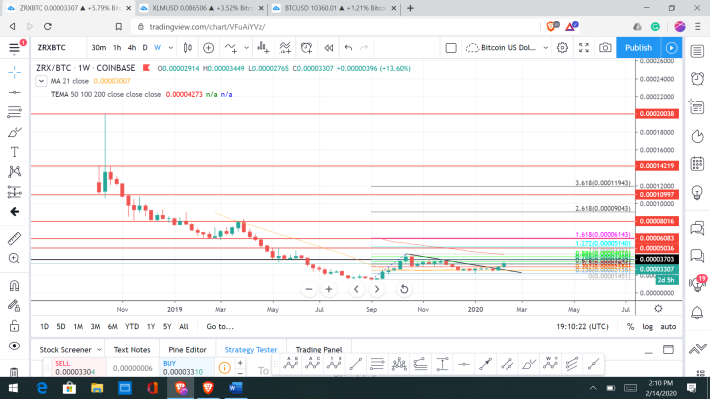Set date range to YTD
The width and height of the screenshot is (710, 399).
tap(132, 327)
